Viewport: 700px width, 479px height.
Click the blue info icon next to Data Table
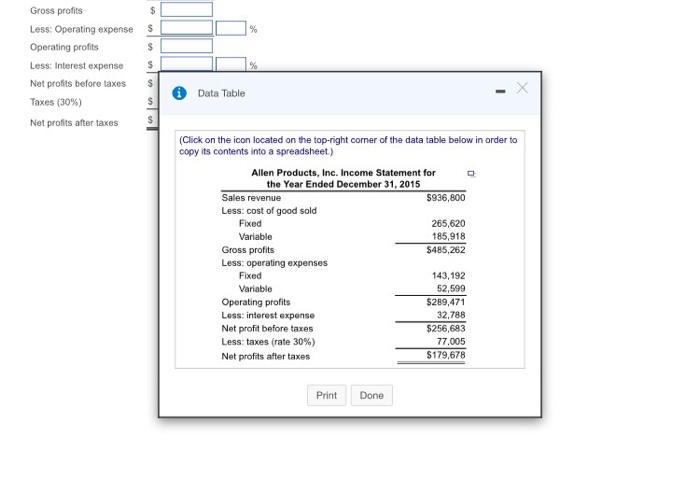pyautogui.click(x=179, y=93)
